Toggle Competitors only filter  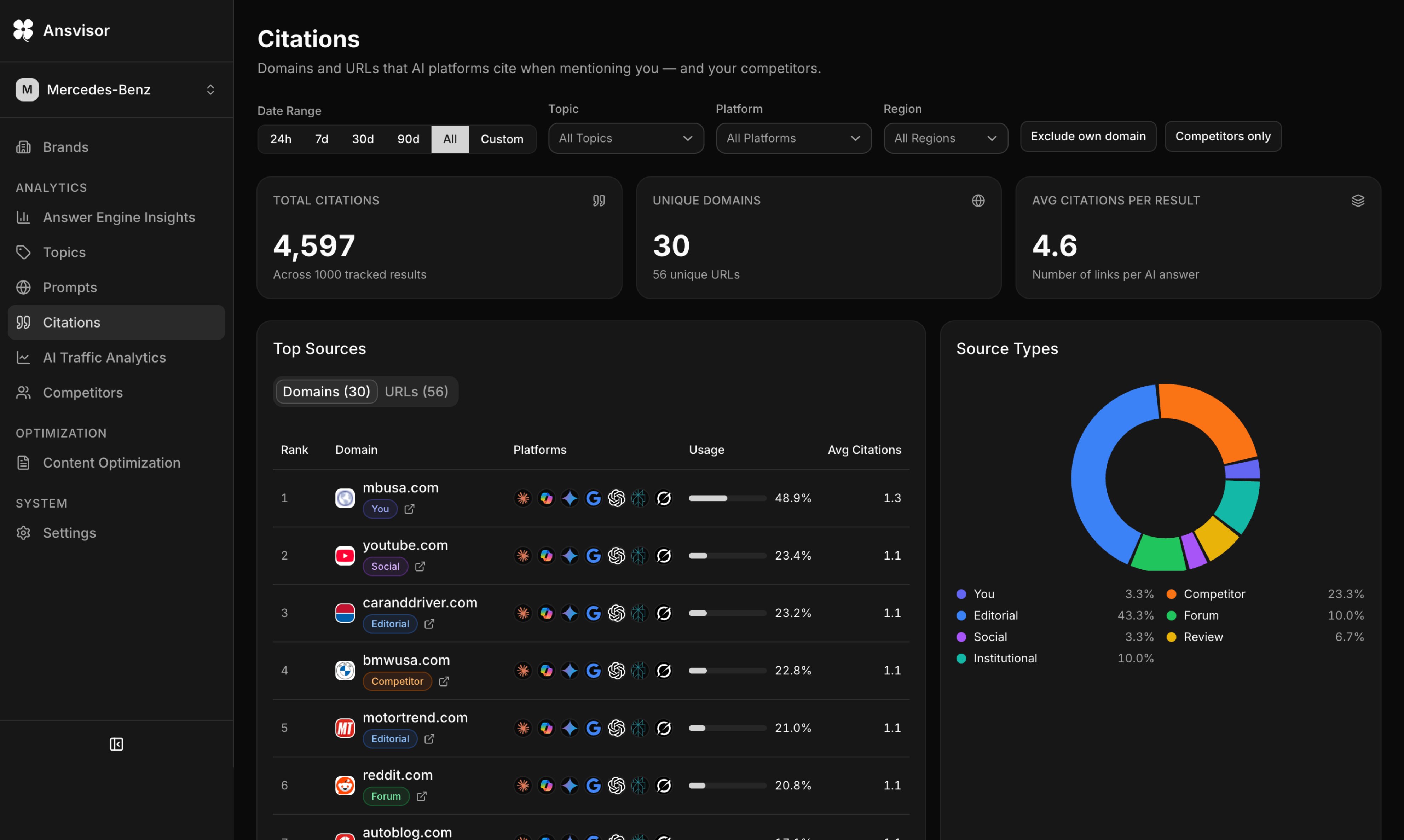tap(1223, 137)
